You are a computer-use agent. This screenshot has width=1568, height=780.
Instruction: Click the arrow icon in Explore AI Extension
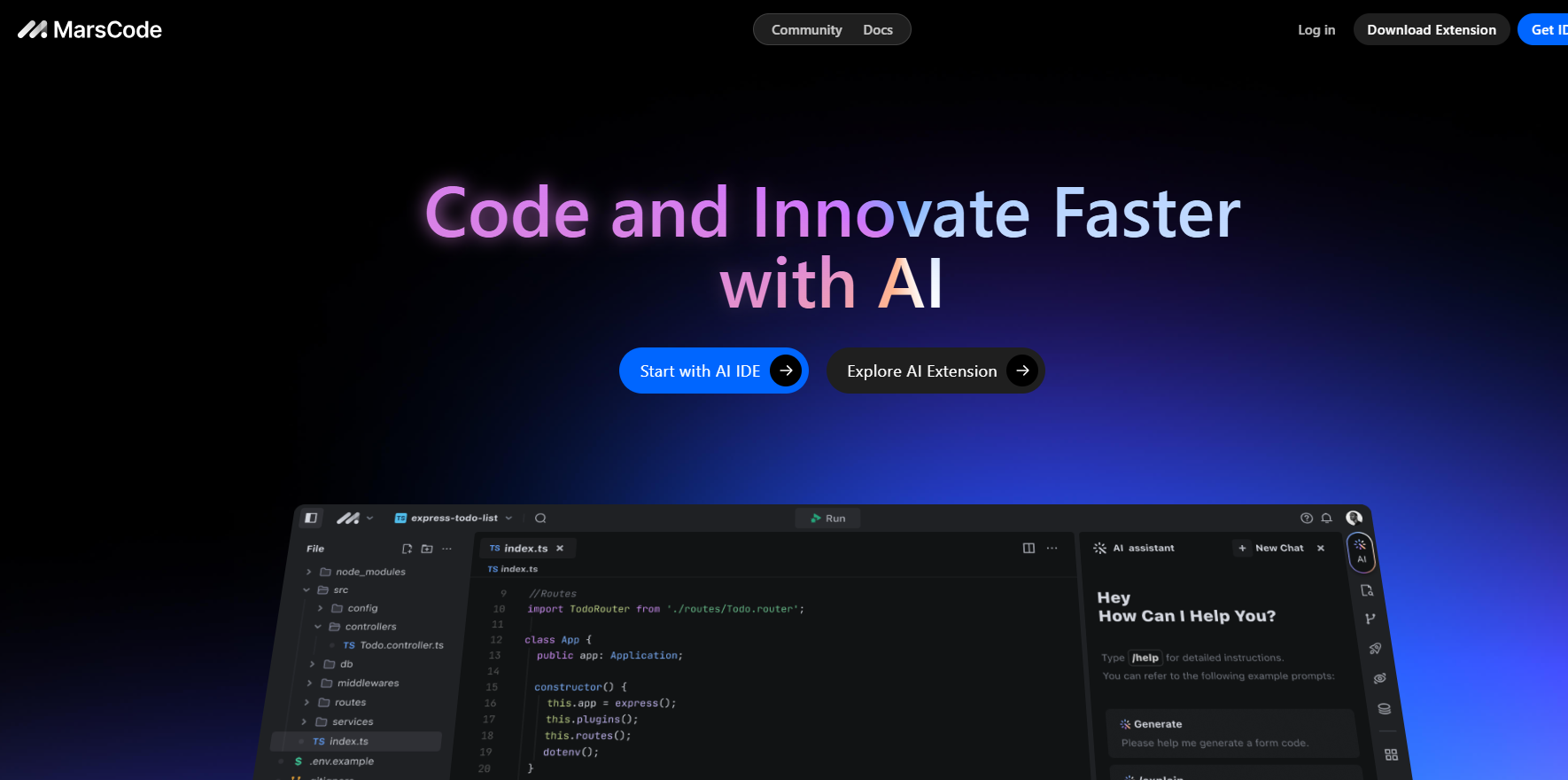pos(1022,370)
